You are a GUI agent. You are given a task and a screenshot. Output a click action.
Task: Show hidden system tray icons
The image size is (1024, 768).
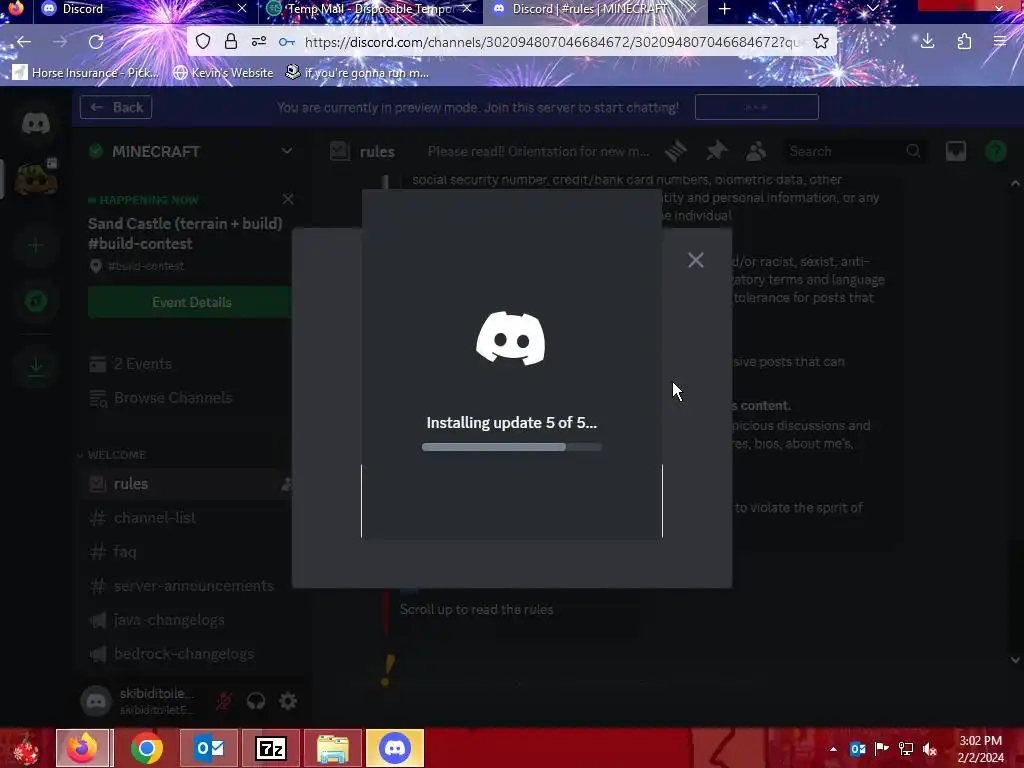click(833, 749)
